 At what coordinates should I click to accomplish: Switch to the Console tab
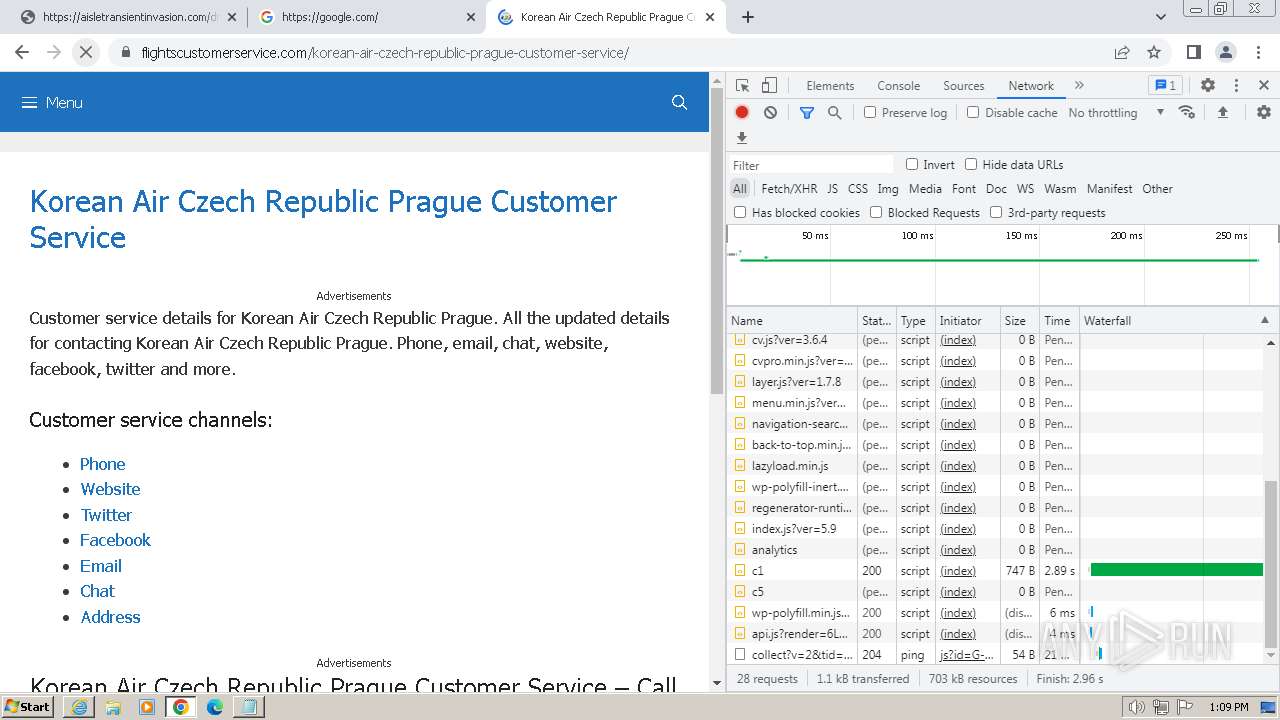(898, 86)
